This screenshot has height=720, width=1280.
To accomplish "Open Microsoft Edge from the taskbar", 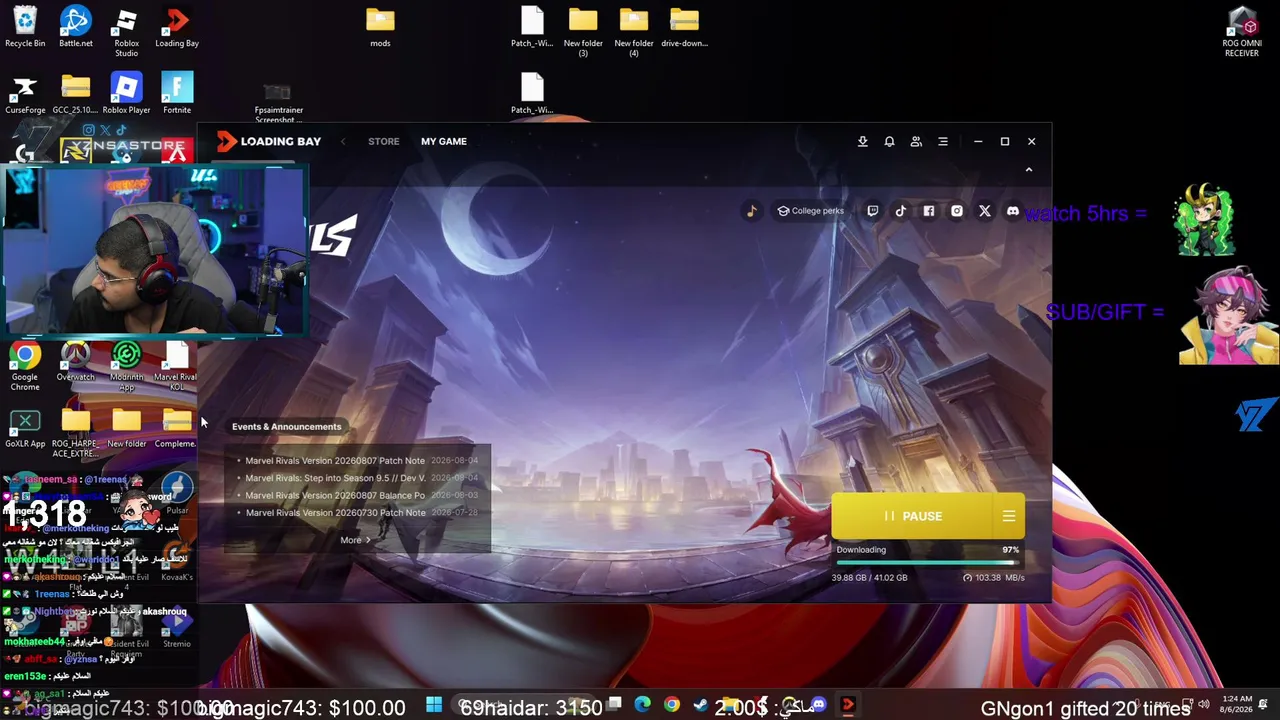I will pos(642,705).
